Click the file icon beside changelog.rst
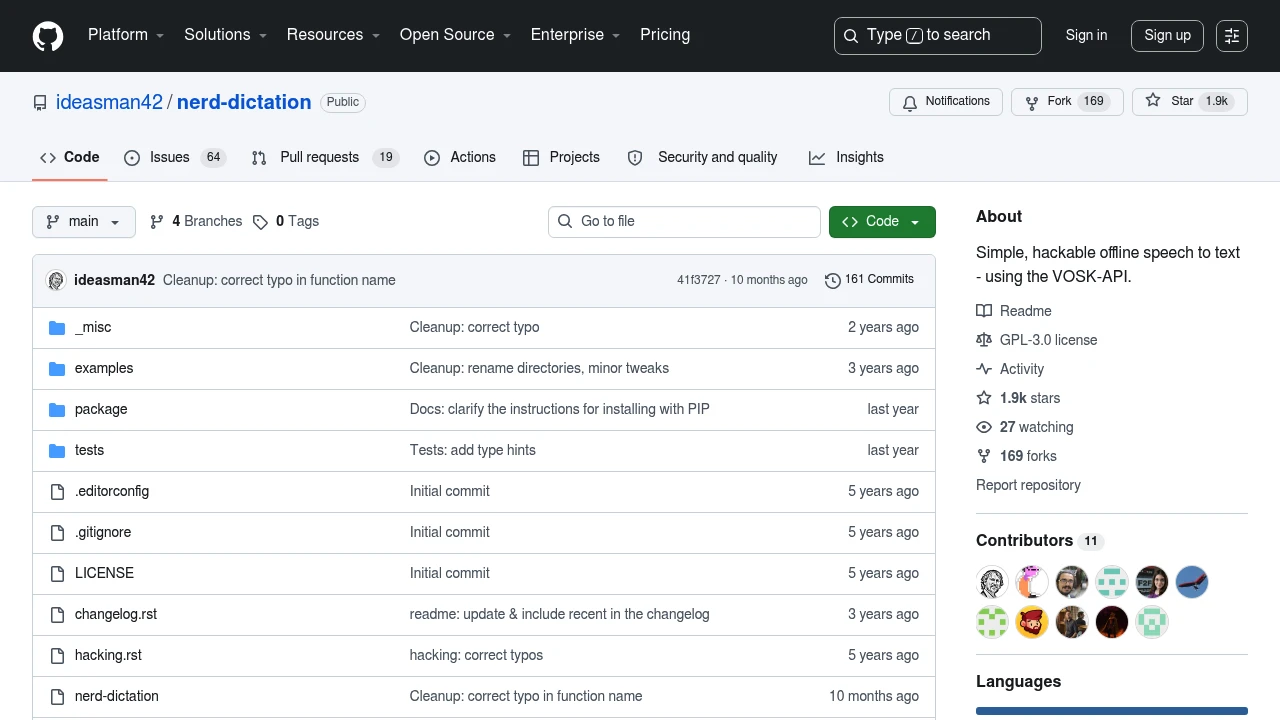The height and width of the screenshot is (720, 1280). coord(57,614)
